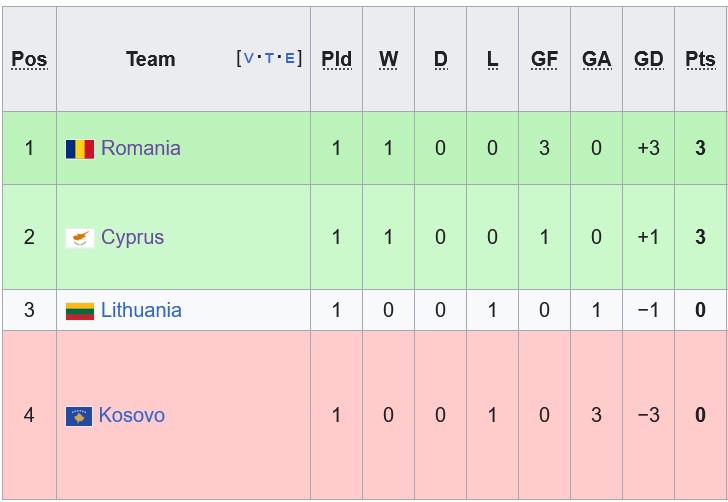The width and height of the screenshot is (728, 502).
Task: Click the Kosovo flag icon
Action: coord(79,416)
